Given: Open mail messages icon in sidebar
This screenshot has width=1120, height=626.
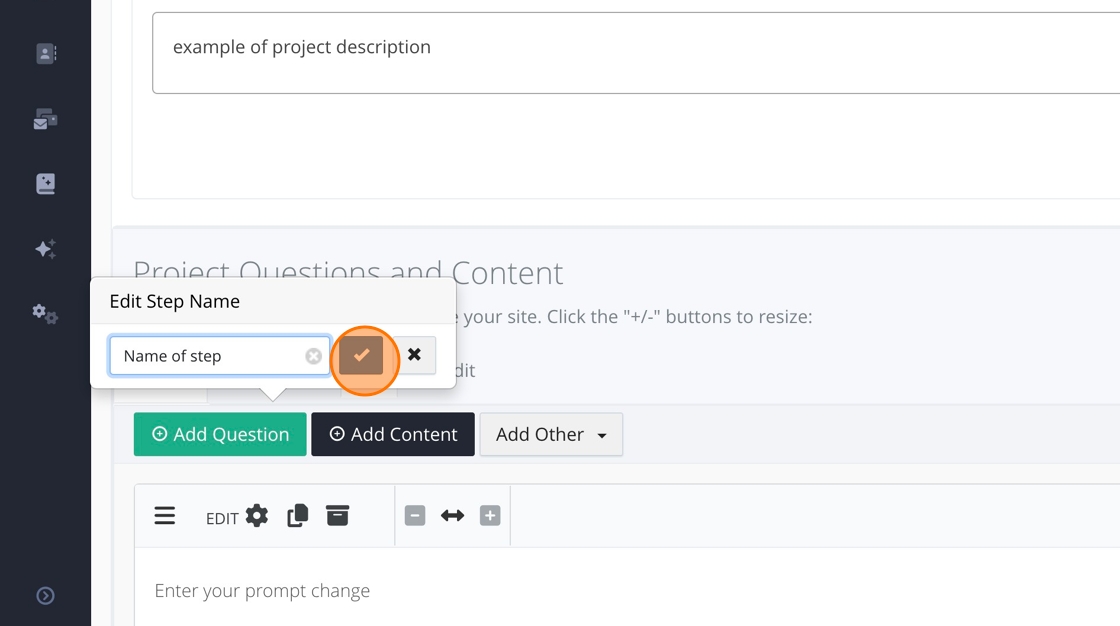Looking at the screenshot, I should pos(46,120).
